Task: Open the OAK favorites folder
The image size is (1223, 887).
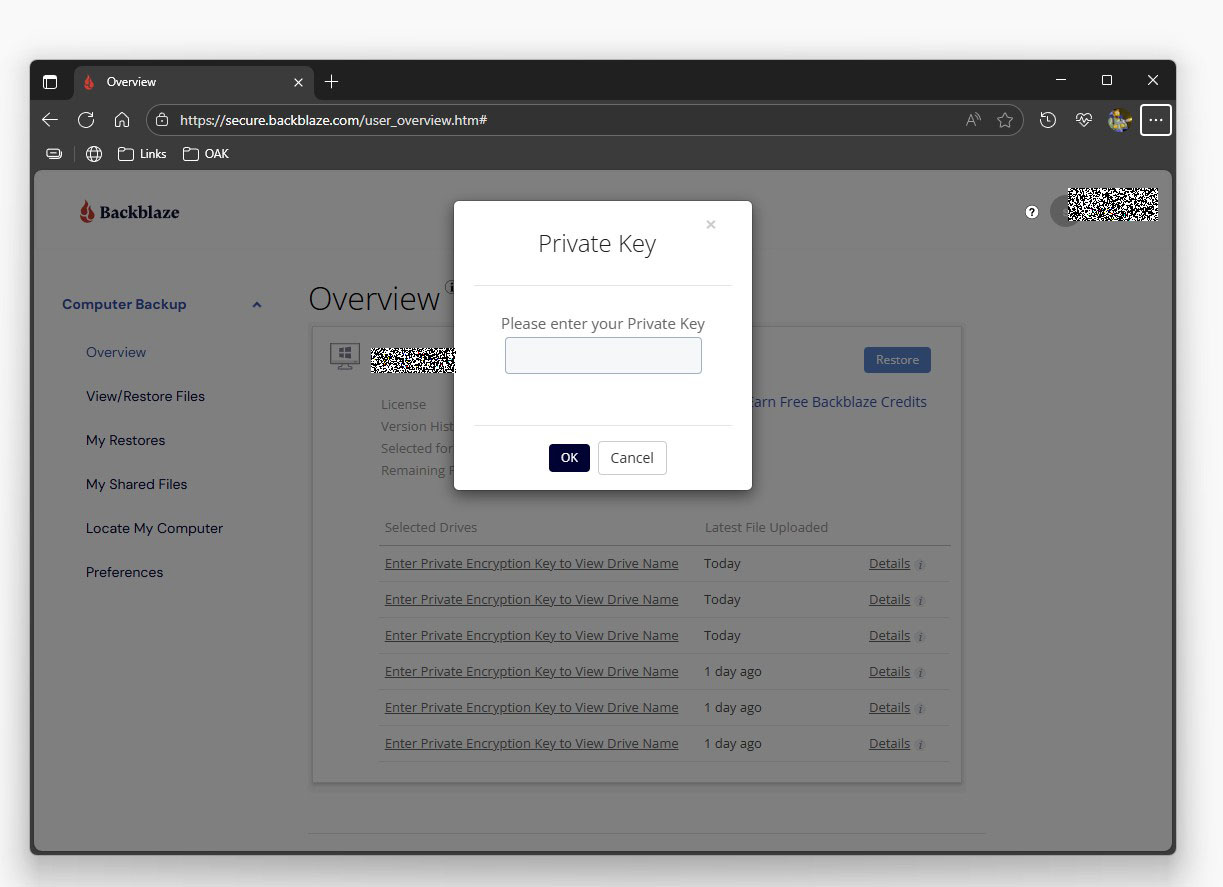Action: click(x=206, y=154)
